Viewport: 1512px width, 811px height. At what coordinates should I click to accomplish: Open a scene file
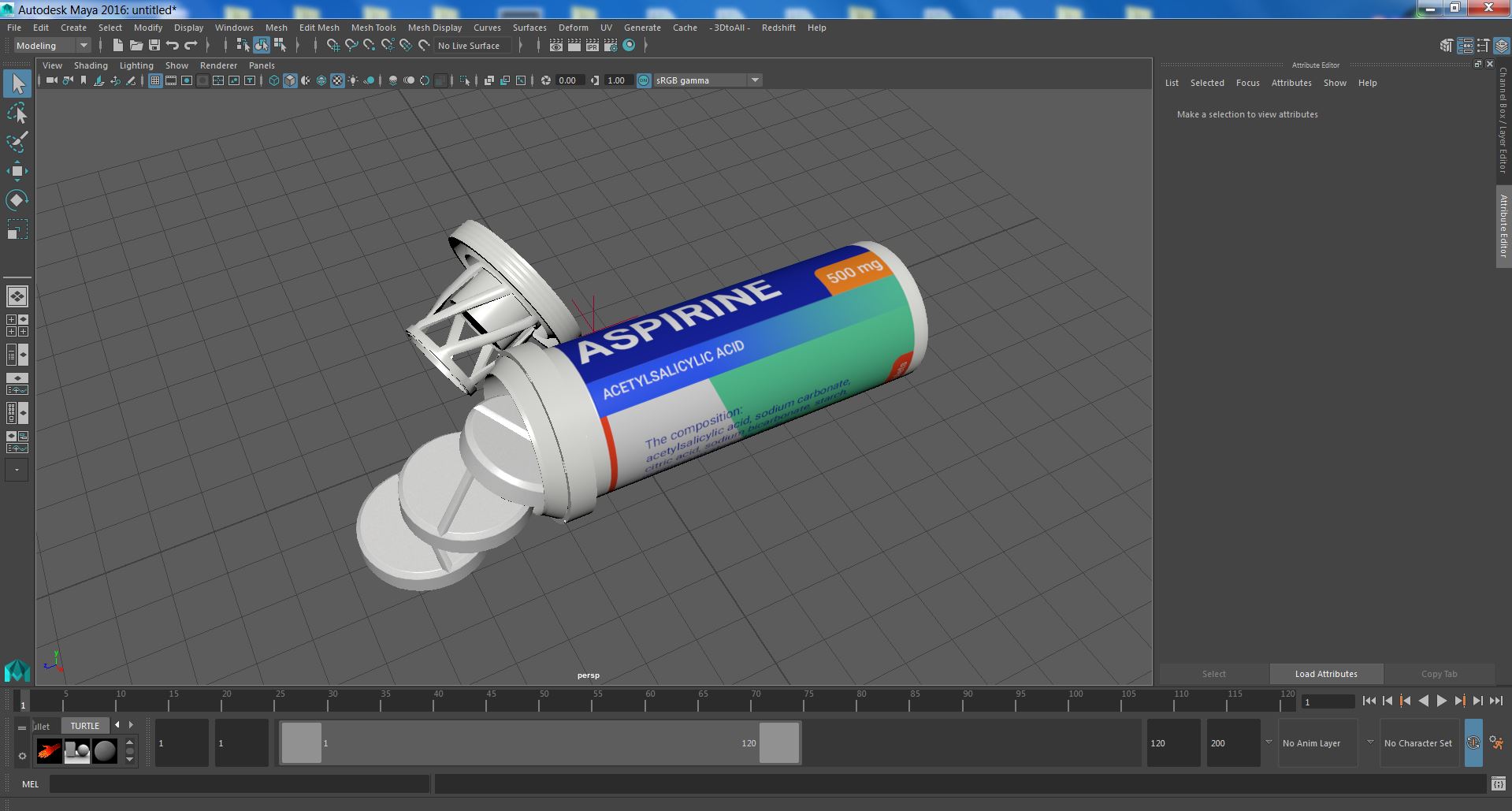point(136,46)
